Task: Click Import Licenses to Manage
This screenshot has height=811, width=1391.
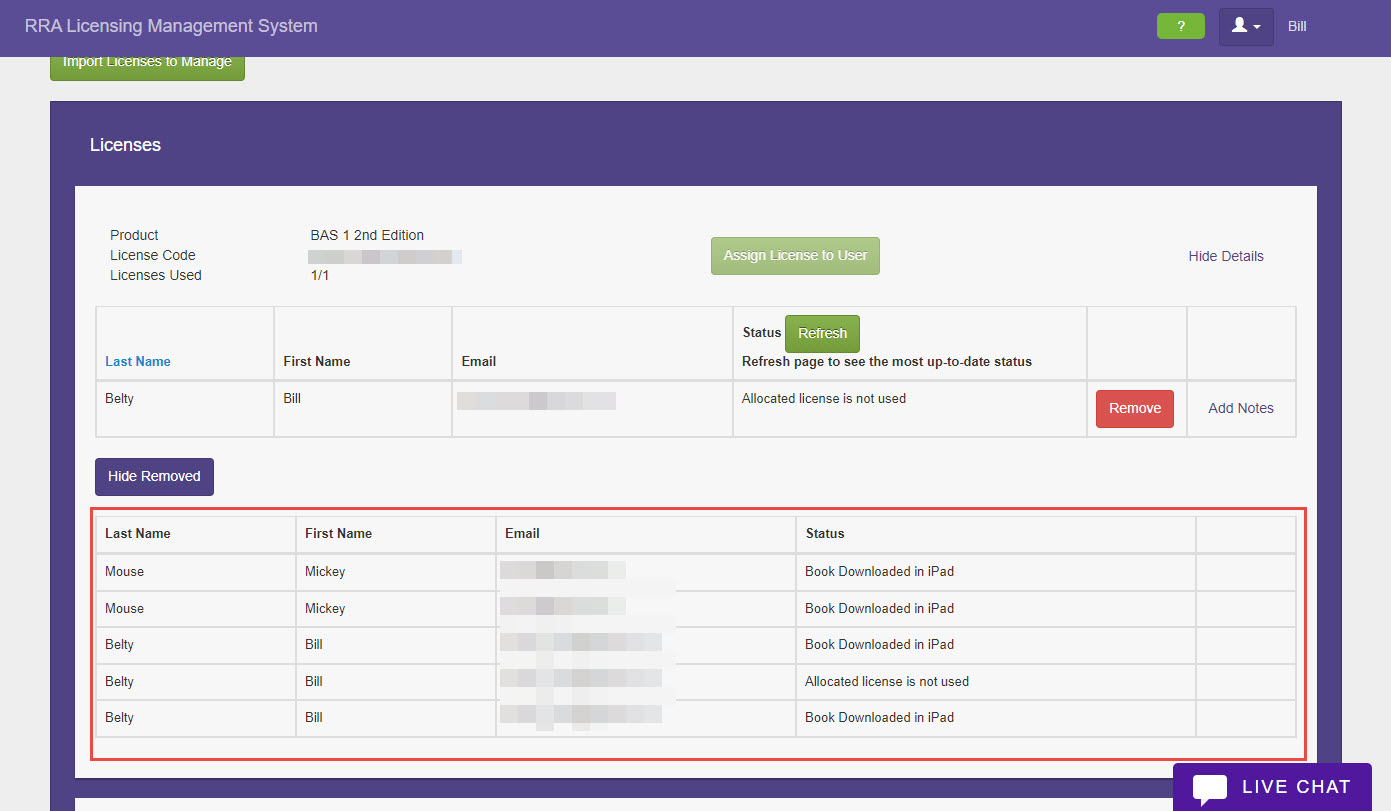Action: point(147,61)
